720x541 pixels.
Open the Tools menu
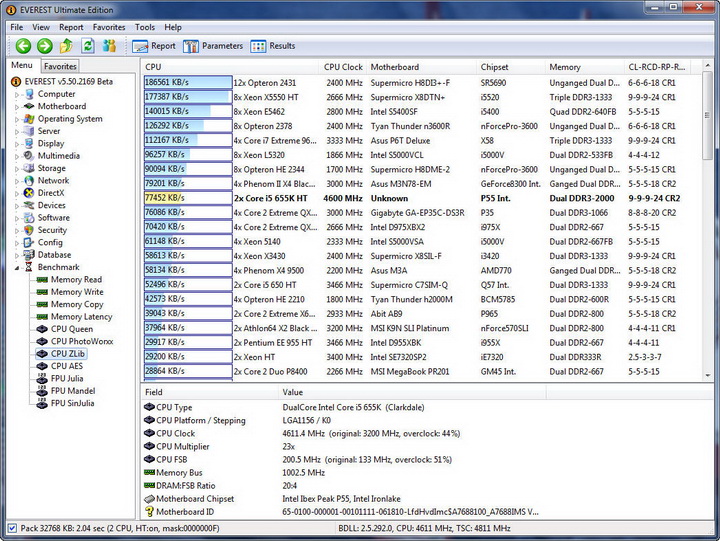coord(145,28)
